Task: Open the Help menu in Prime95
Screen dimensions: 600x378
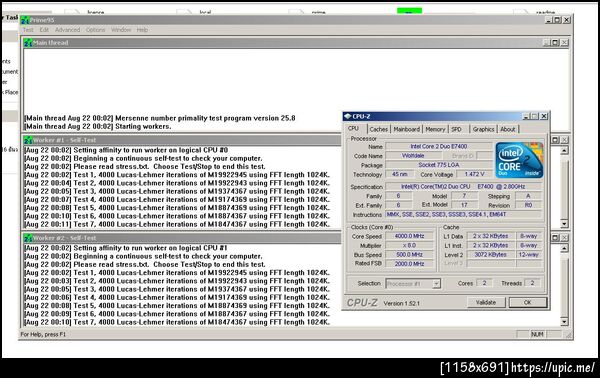Action: [x=142, y=30]
